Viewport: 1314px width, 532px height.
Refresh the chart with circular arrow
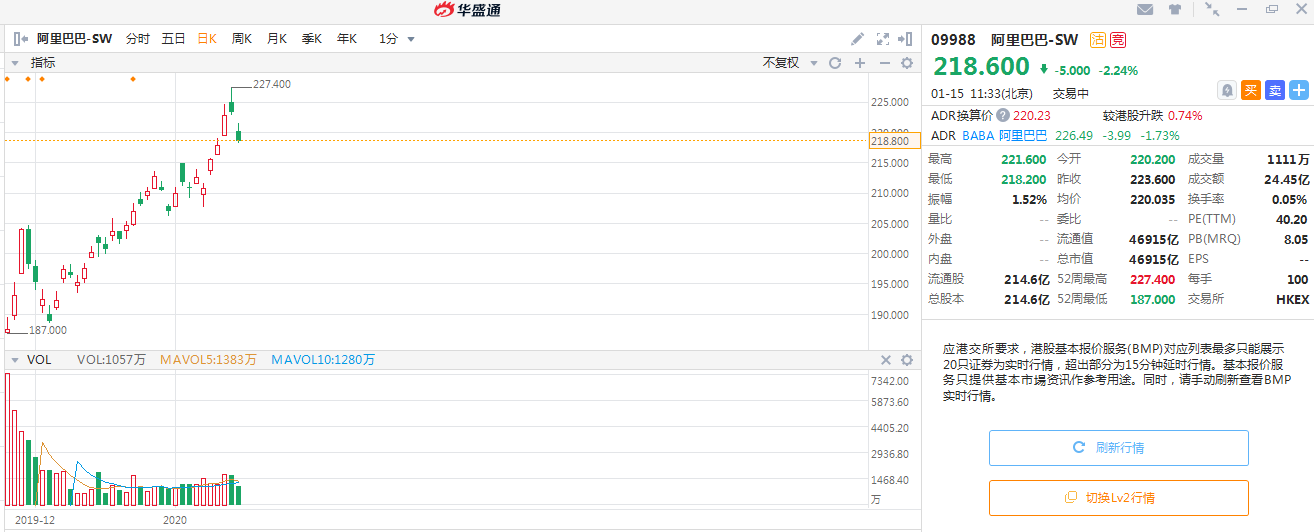836,63
